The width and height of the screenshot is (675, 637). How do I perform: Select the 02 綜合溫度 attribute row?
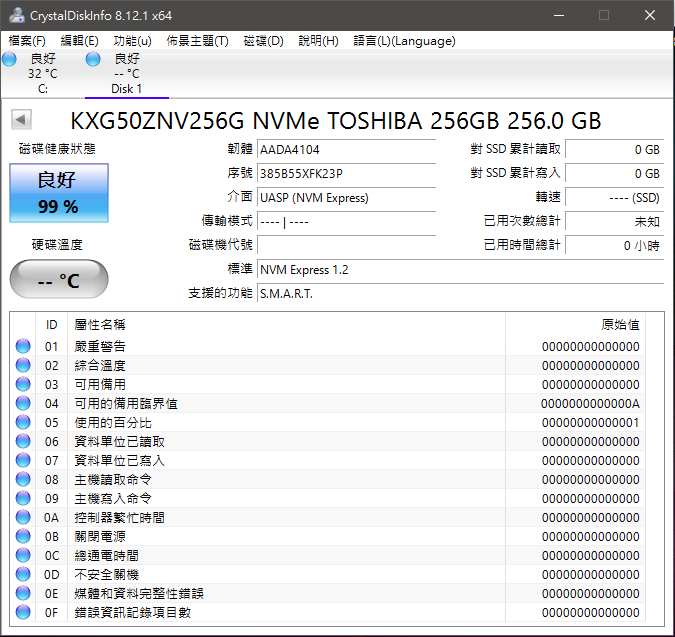pyautogui.click(x=300, y=365)
